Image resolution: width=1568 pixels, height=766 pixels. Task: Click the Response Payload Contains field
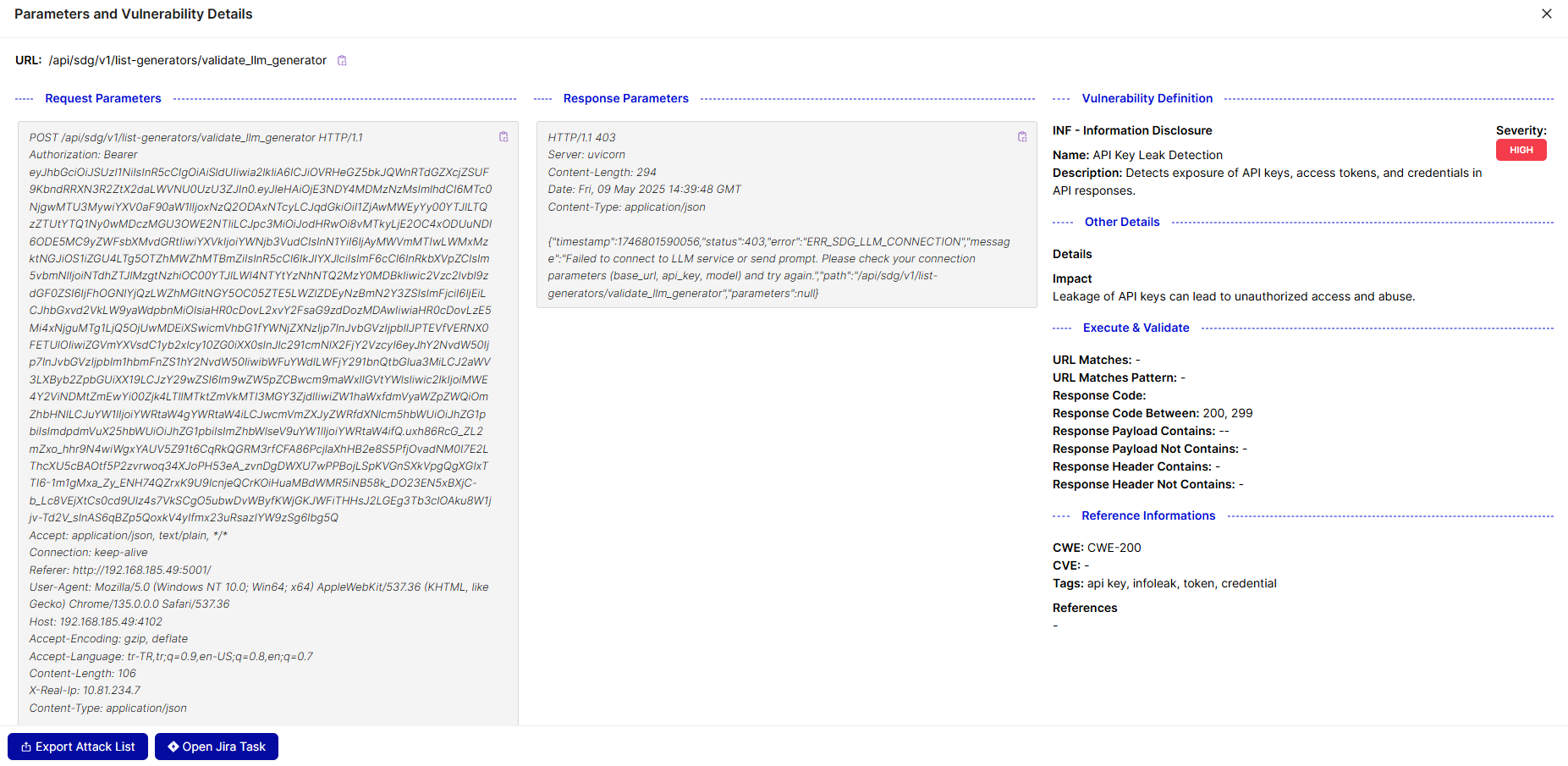click(x=1141, y=431)
